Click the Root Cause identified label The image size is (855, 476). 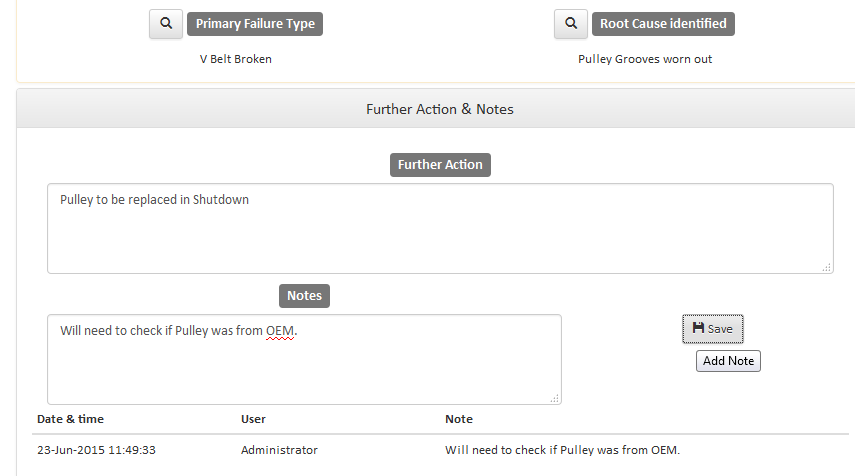tap(663, 24)
